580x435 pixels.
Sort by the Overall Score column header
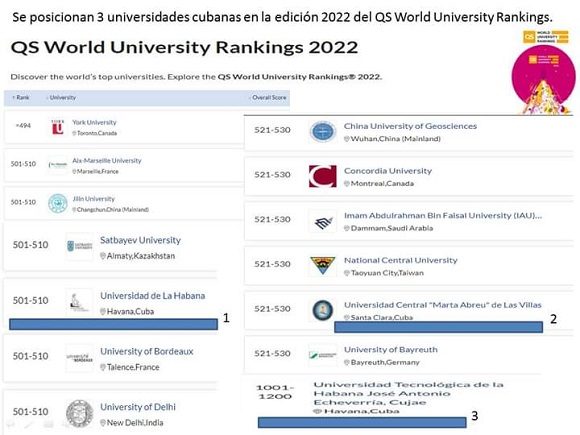(269, 98)
